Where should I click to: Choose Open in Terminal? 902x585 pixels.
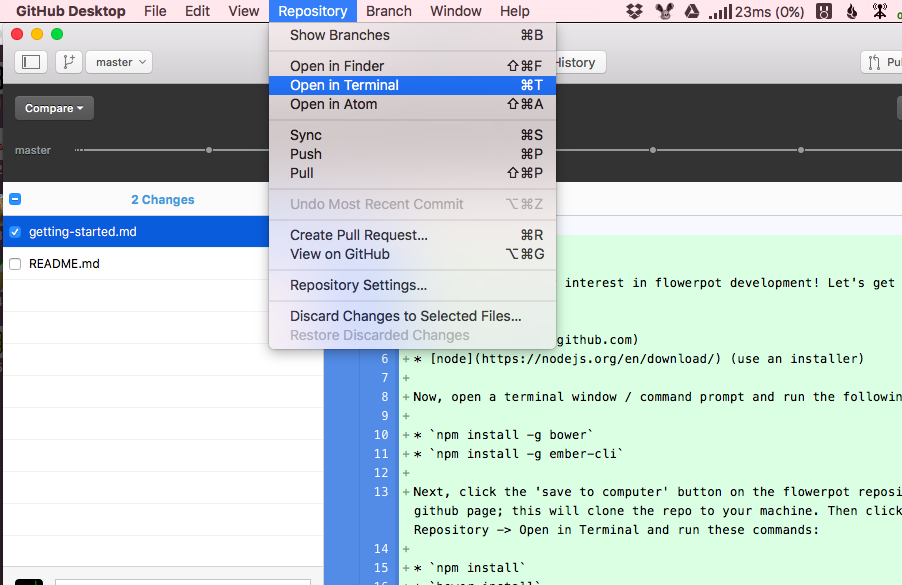click(412, 85)
